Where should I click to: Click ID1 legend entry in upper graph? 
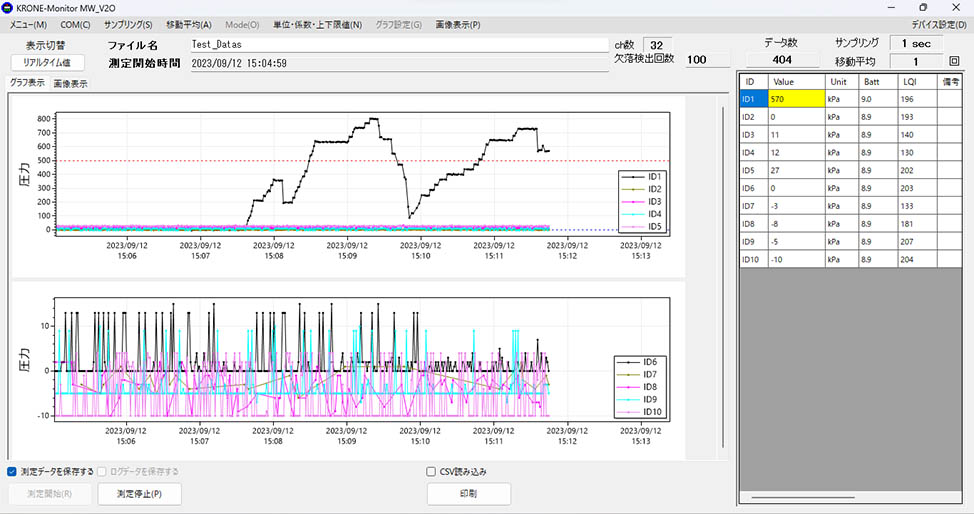click(x=642, y=177)
